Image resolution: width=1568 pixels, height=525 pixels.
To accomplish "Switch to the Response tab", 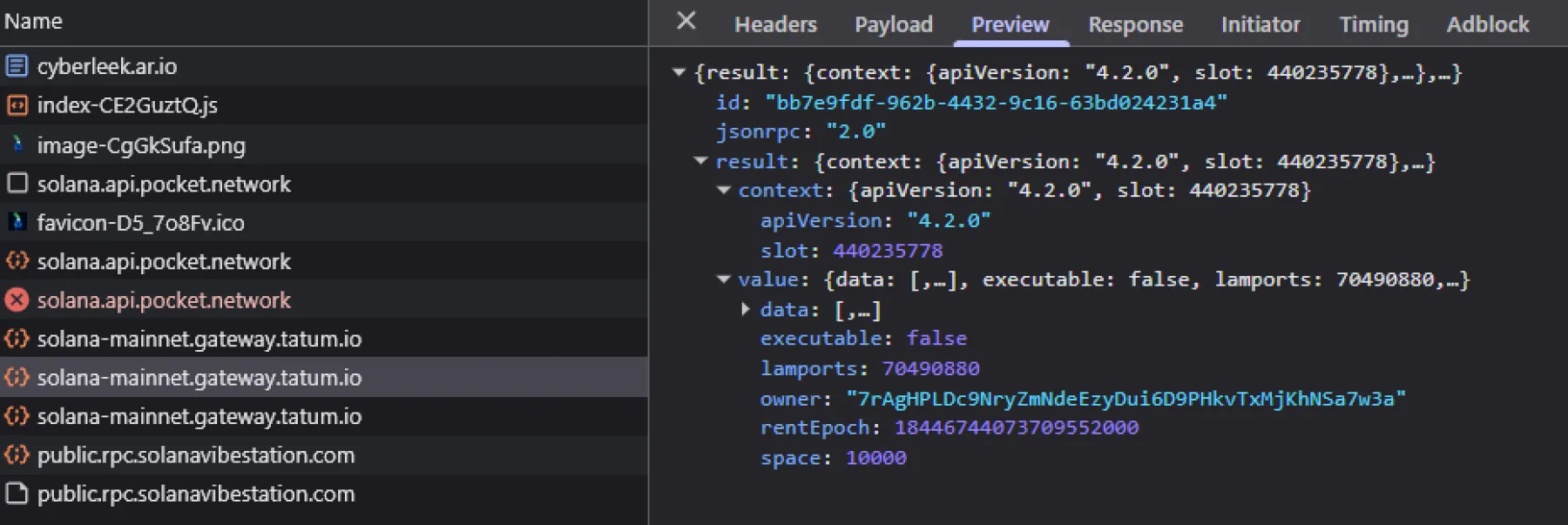I will click(1136, 24).
